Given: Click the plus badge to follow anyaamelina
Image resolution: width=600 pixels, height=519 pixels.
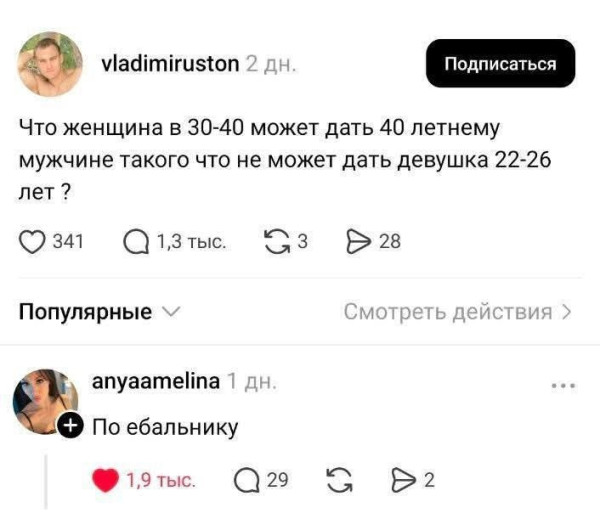Looking at the screenshot, I should pyautogui.click(x=69, y=426).
